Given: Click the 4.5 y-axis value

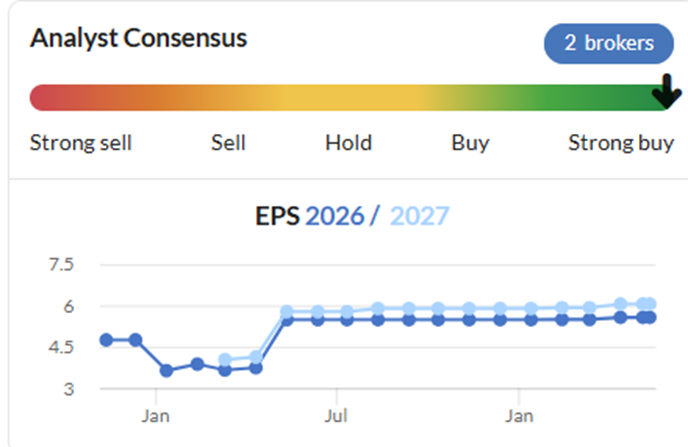Looking at the screenshot, I should pos(61,347).
